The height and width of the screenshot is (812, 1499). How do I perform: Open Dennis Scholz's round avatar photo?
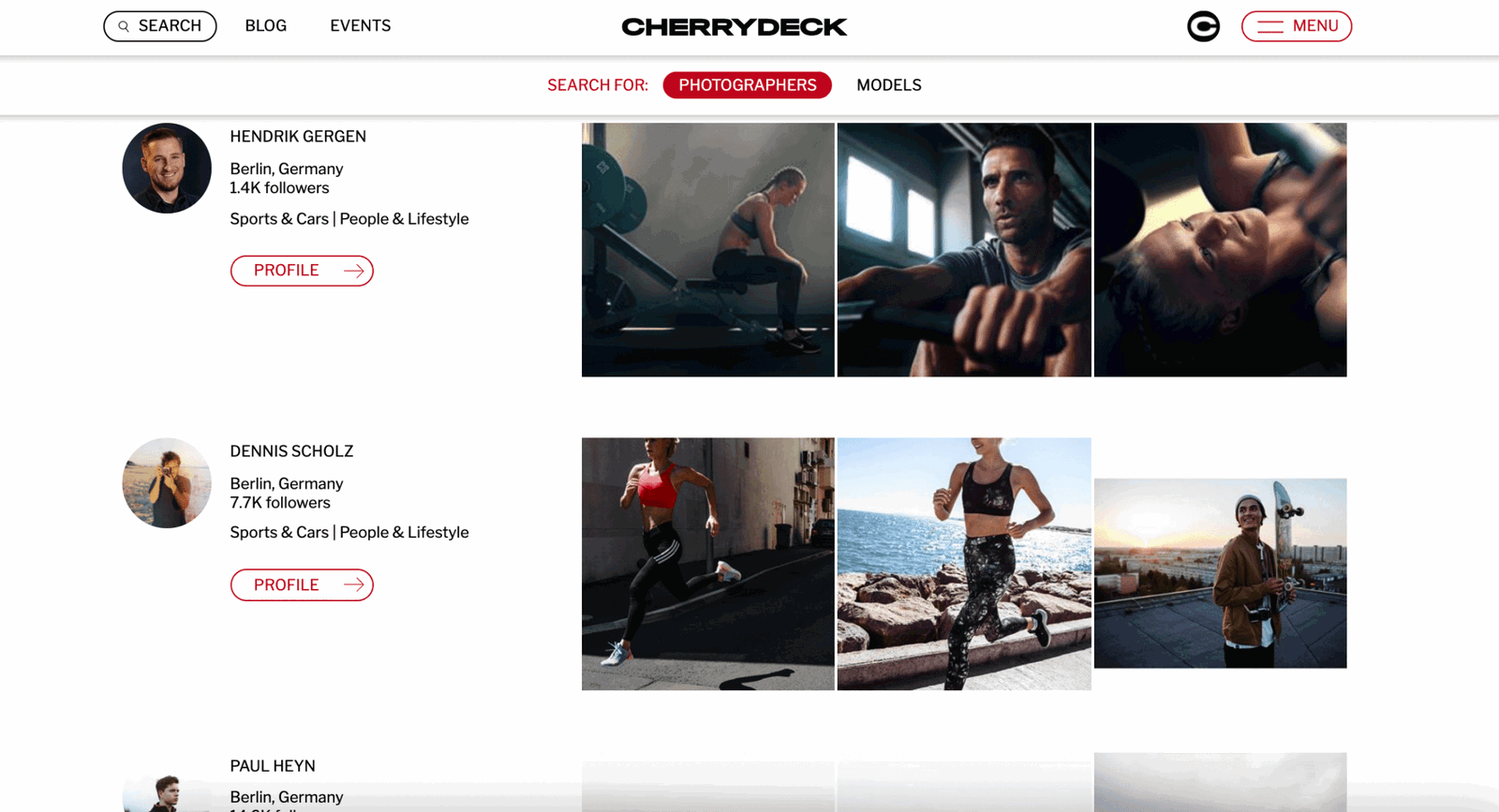tap(167, 482)
